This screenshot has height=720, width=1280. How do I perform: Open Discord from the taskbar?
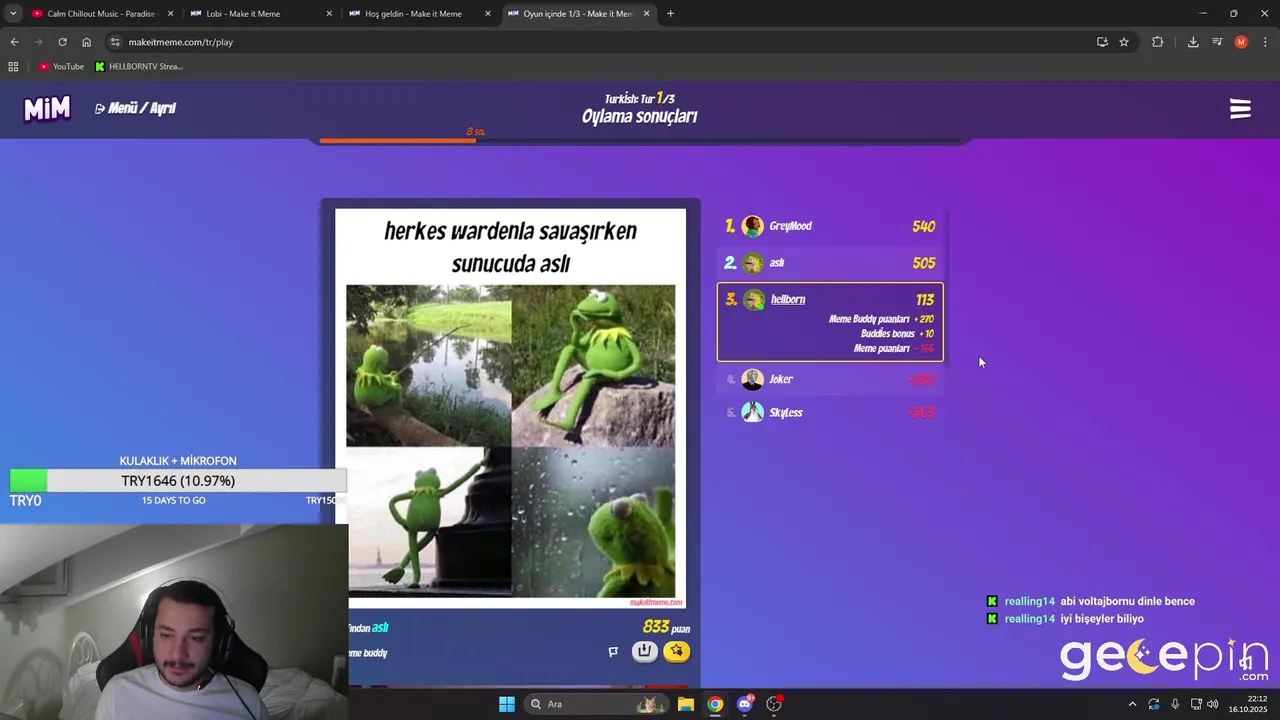[745, 704]
